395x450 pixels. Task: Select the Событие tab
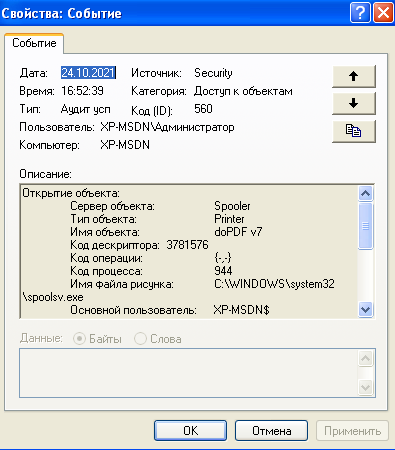34,43
